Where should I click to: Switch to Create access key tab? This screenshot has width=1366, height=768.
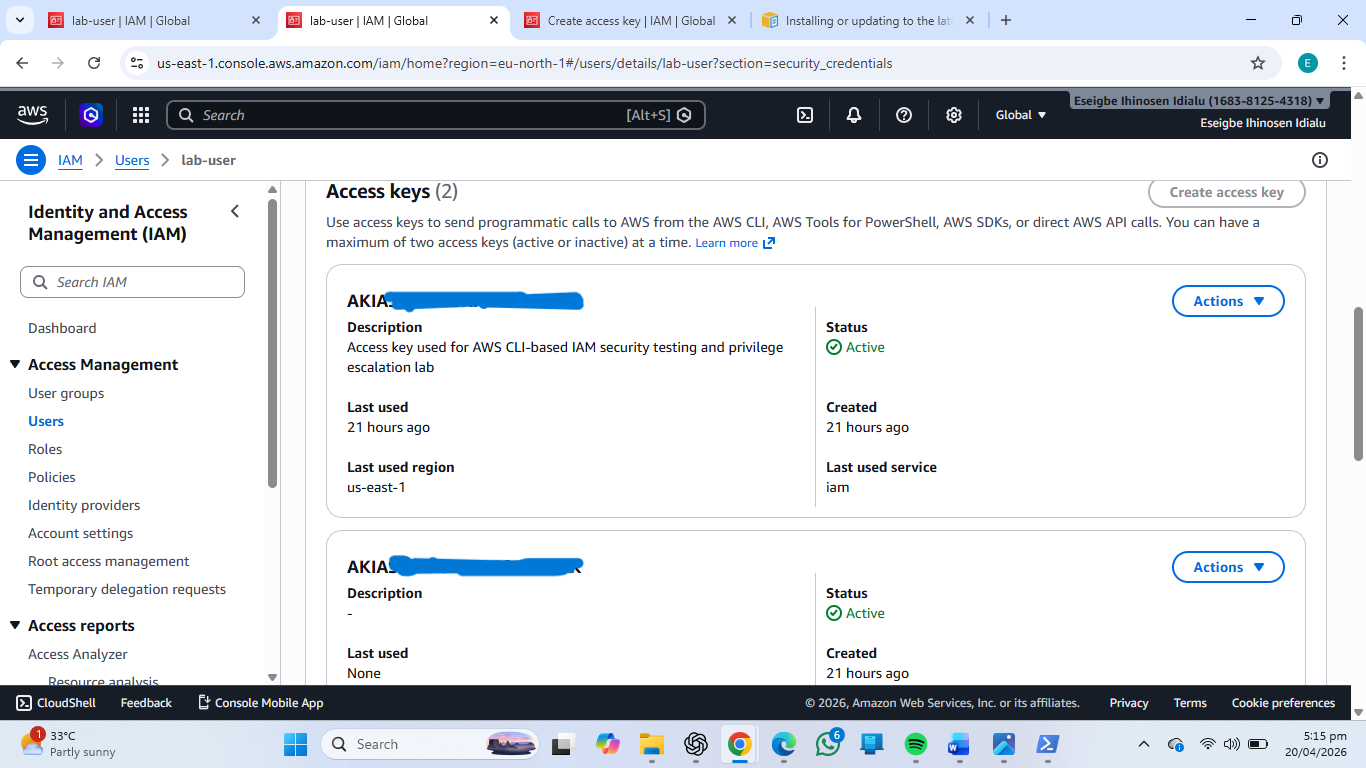(632, 20)
